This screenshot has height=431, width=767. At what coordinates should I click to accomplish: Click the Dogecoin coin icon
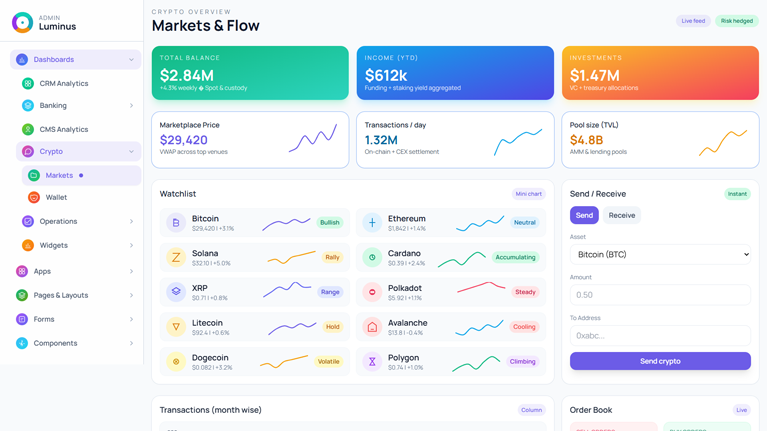176,362
